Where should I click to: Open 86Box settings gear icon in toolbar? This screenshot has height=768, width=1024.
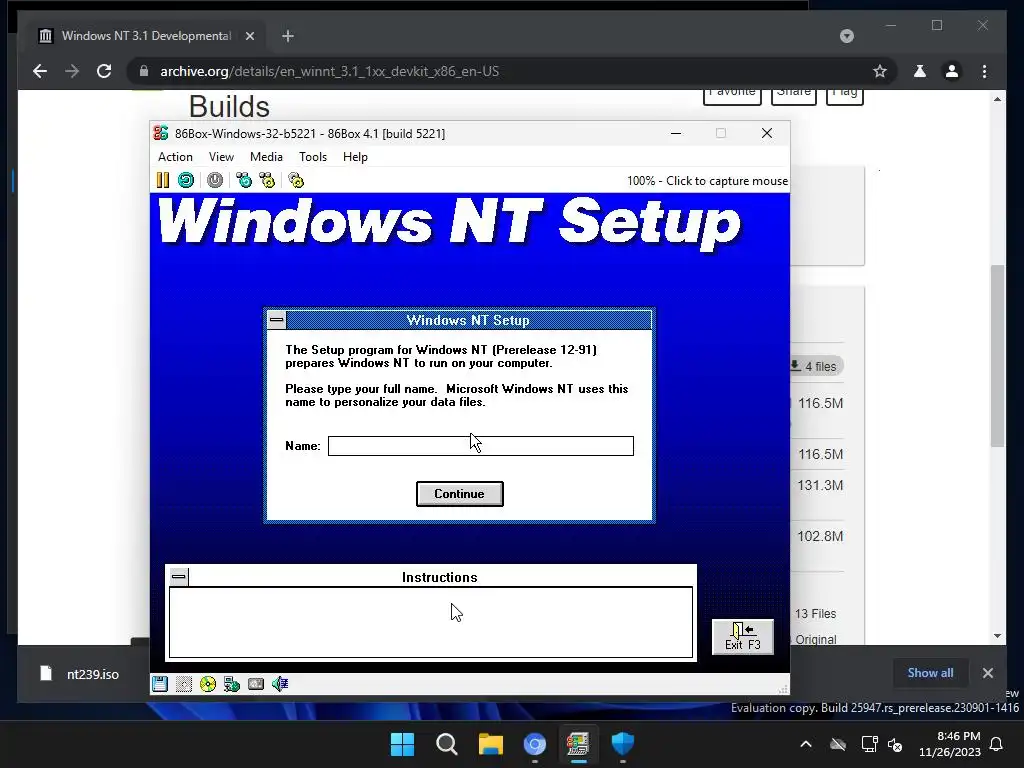(296, 180)
